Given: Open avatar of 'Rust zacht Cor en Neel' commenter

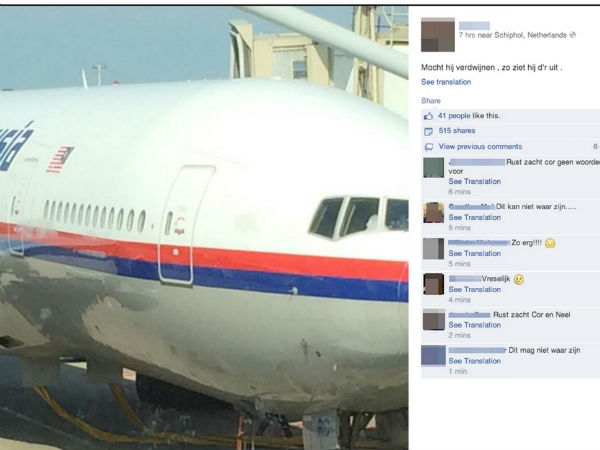Looking at the screenshot, I should pyautogui.click(x=434, y=320).
